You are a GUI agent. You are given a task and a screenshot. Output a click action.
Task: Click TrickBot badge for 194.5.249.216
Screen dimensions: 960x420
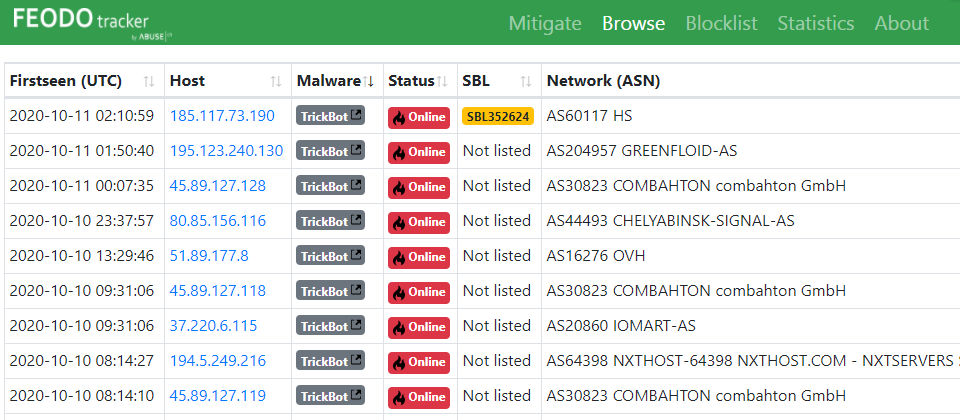pyautogui.click(x=331, y=360)
